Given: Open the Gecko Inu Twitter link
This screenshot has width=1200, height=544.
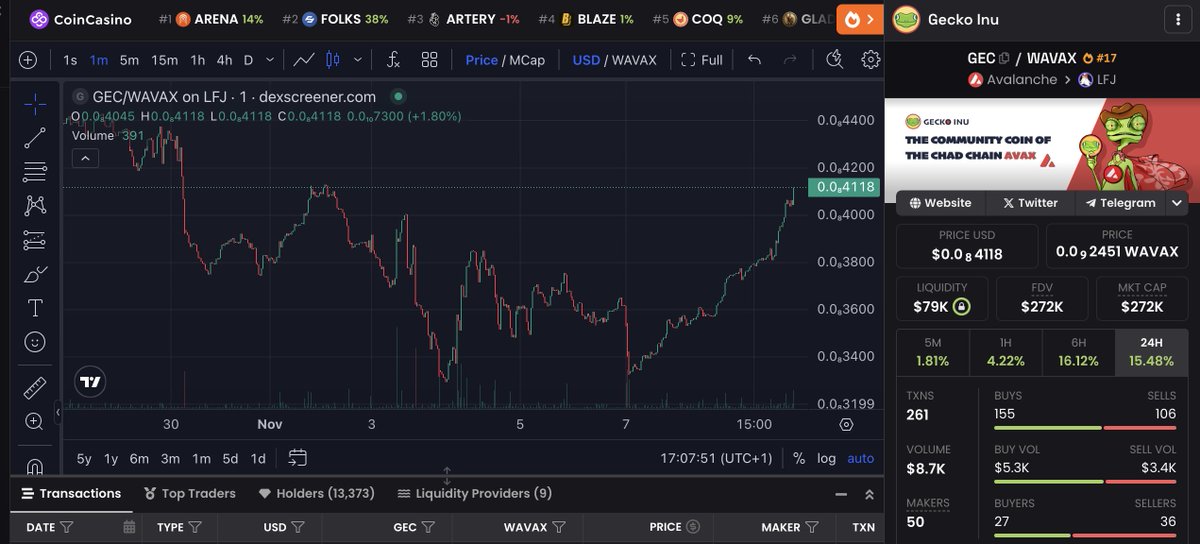Looking at the screenshot, I should [1030, 203].
